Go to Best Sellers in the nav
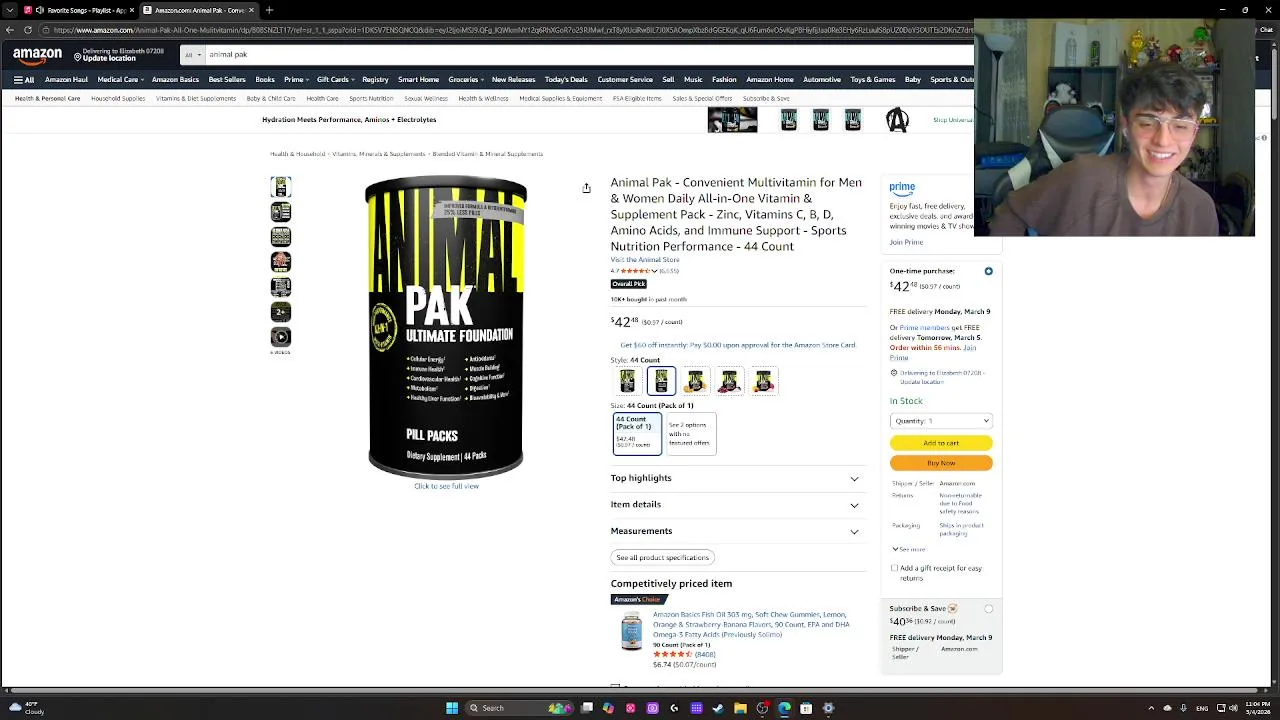 227,80
